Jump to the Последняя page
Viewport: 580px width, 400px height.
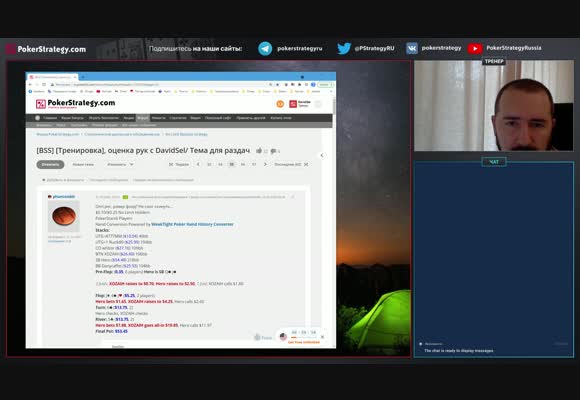click(291, 164)
